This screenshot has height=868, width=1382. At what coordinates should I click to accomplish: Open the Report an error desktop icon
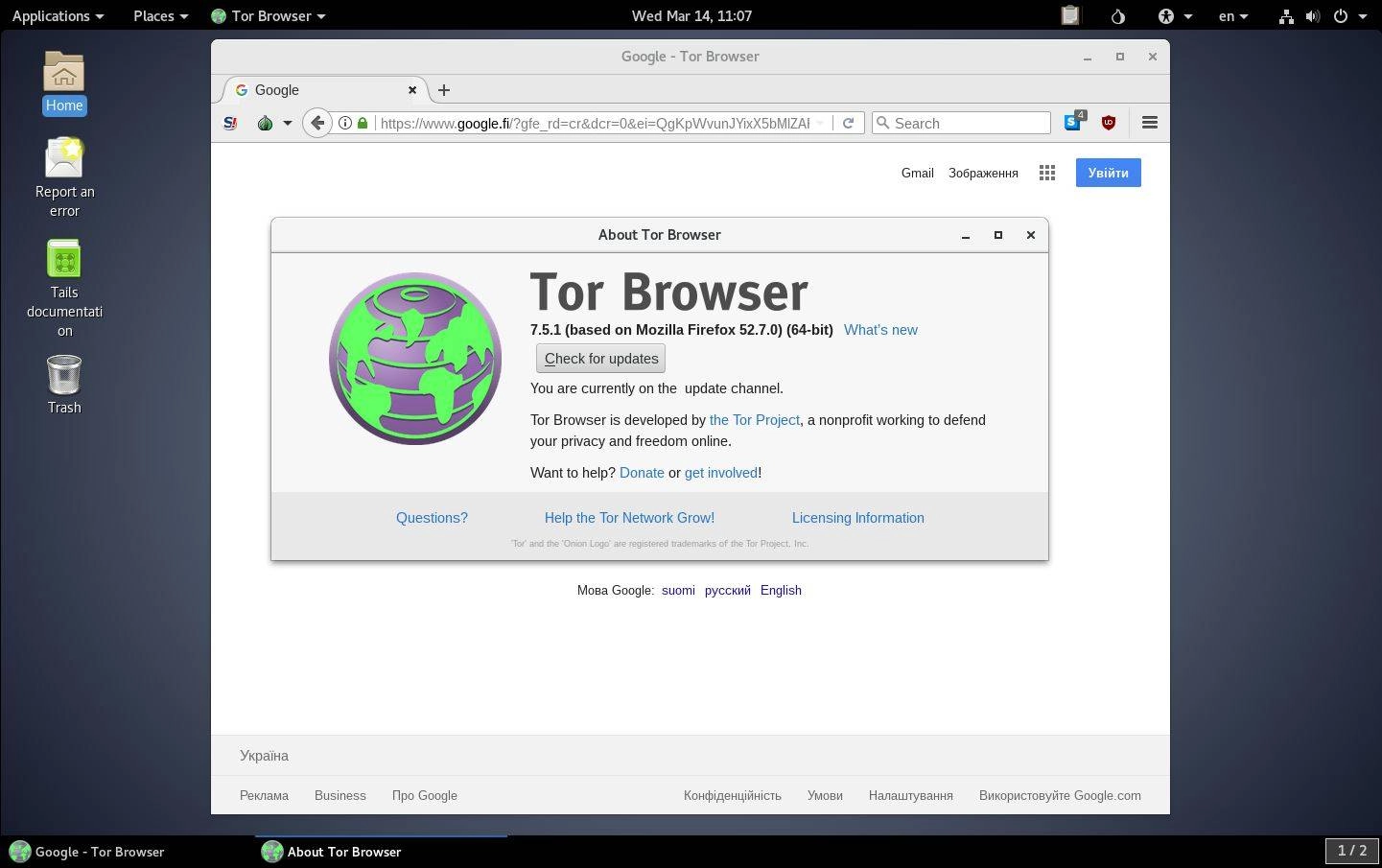(x=64, y=177)
